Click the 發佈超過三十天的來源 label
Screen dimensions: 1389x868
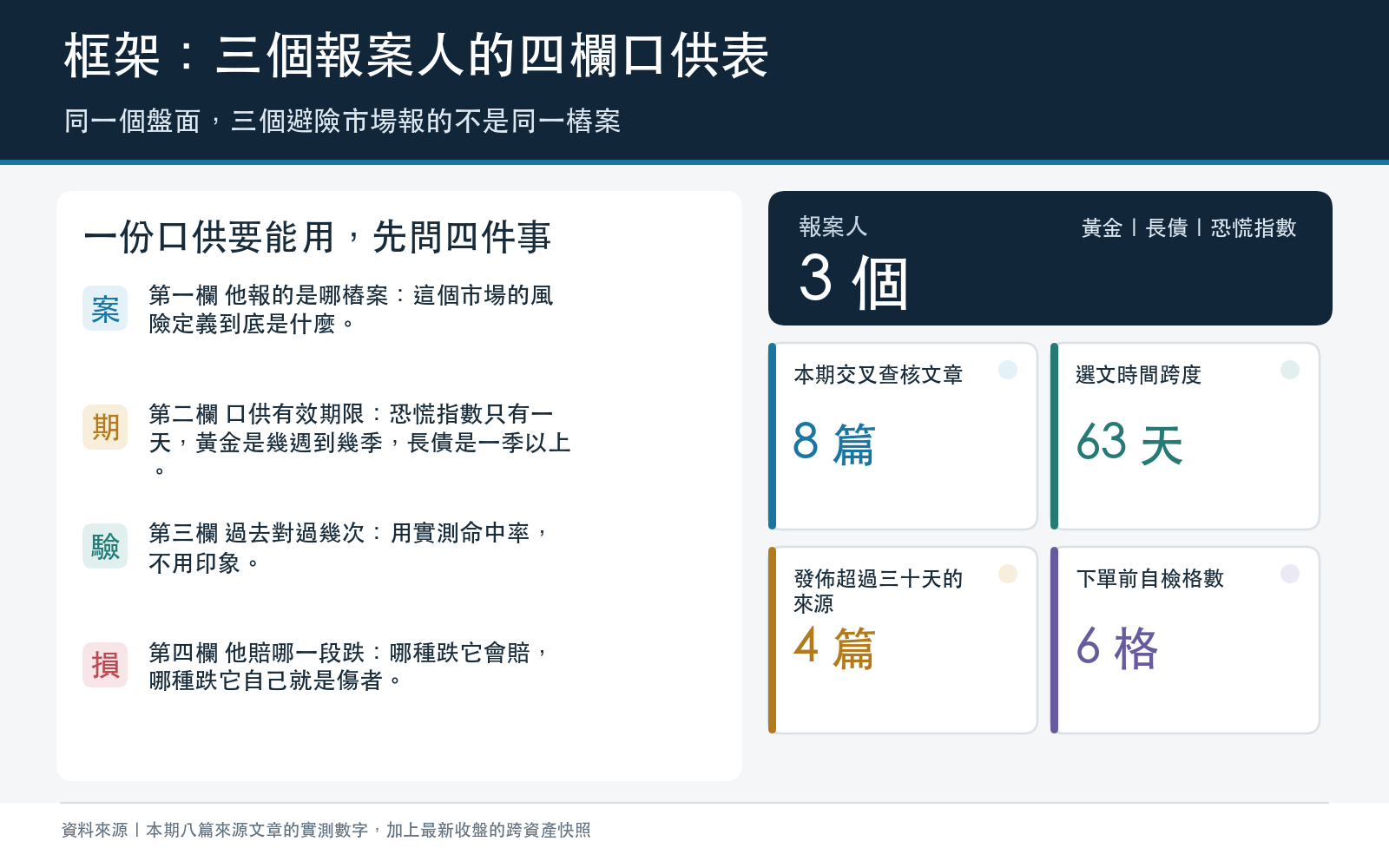[879, 590]
